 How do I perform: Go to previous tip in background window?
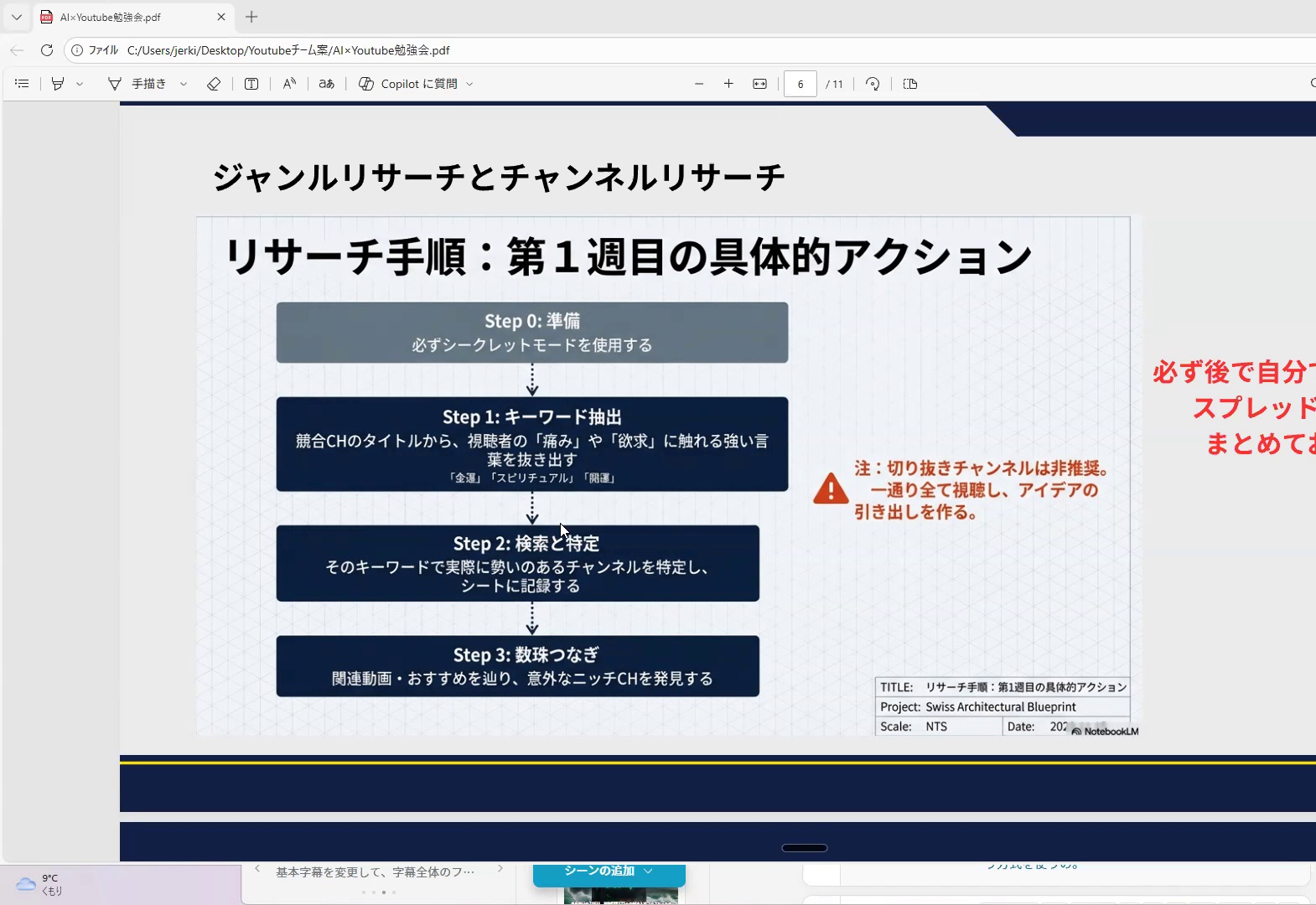(x=257, y=869)
